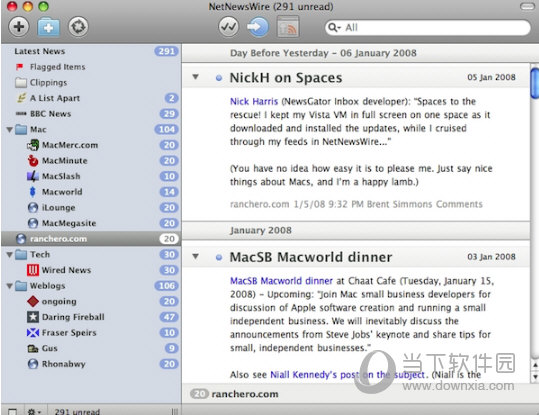Click the Comments link under first article
The width and height of the screenshot is (539, 415).
pyautogui.click(x=459, y=204)
